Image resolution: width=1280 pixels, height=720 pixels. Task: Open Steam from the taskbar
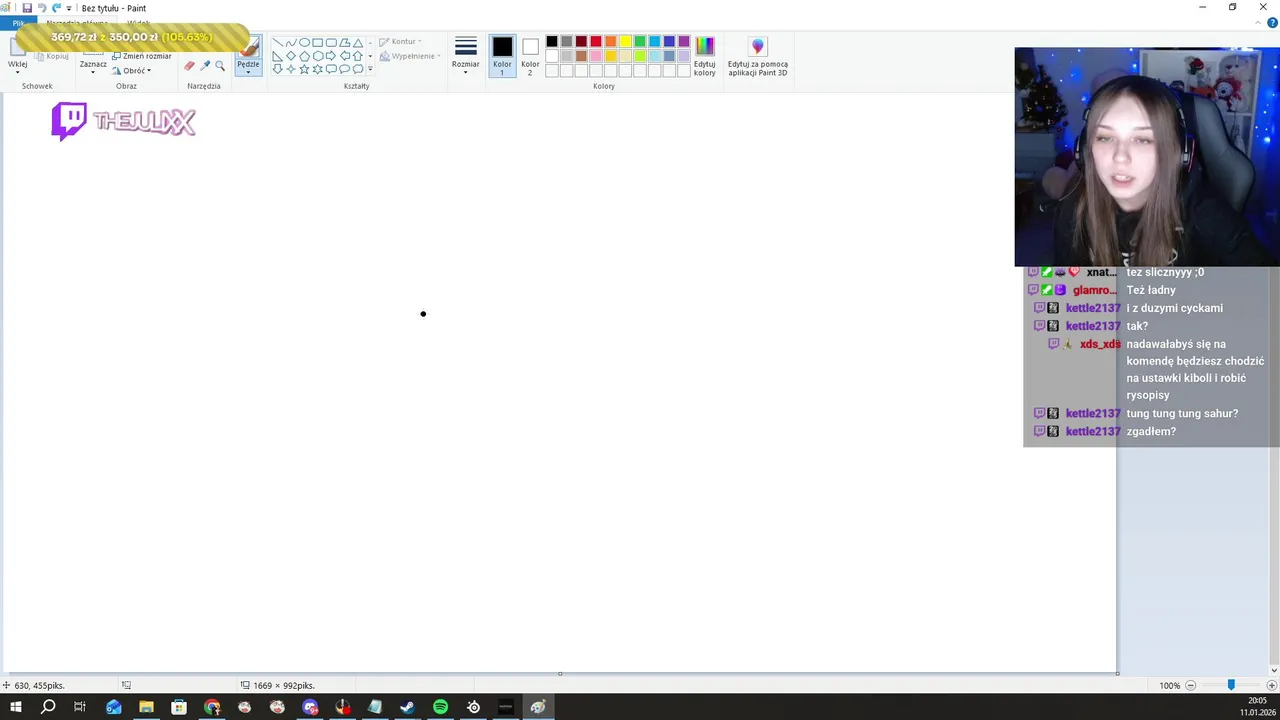(x=407, y=707)
